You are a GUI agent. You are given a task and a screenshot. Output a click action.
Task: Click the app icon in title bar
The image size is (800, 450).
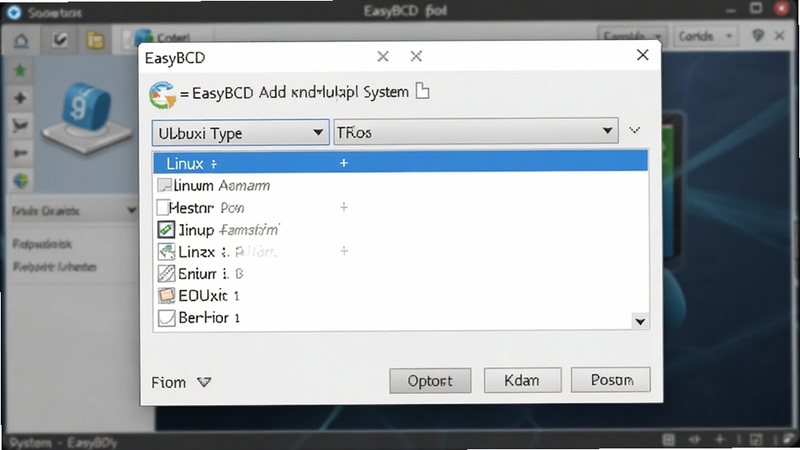click(x=14, y=12)
